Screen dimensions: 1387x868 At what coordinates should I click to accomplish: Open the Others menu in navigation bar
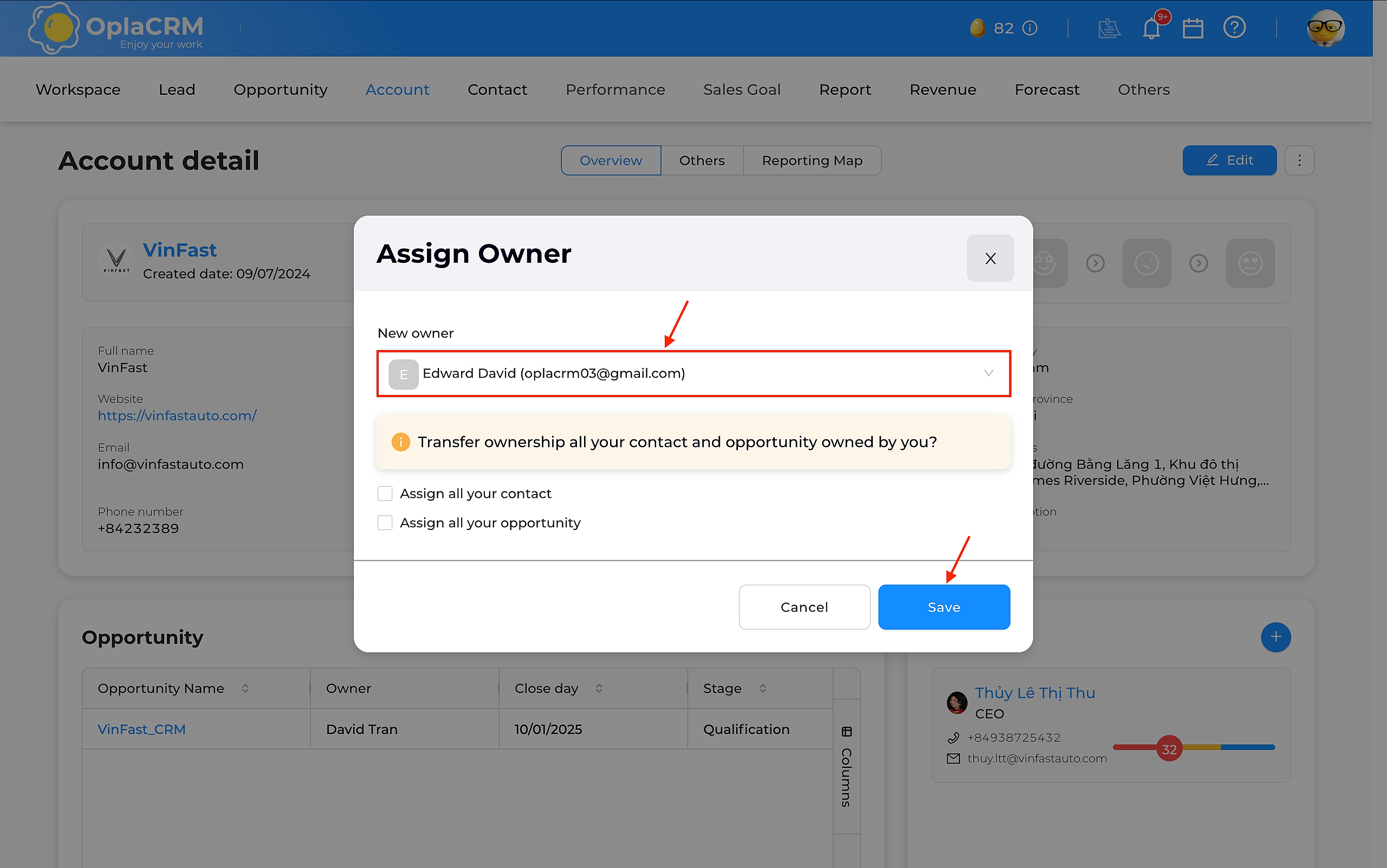click(x=1144, y=89)
